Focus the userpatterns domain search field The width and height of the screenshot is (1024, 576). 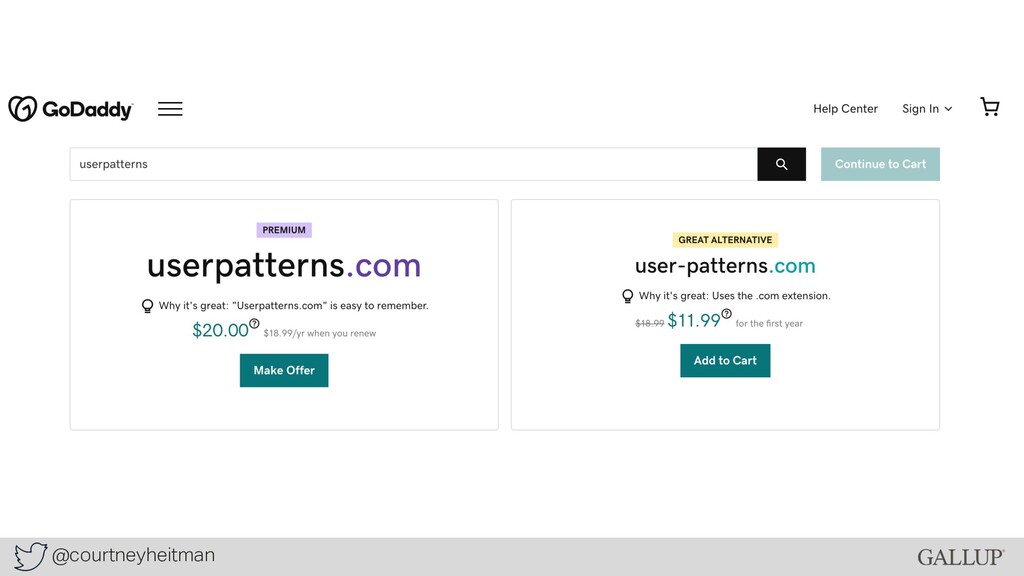413,164
